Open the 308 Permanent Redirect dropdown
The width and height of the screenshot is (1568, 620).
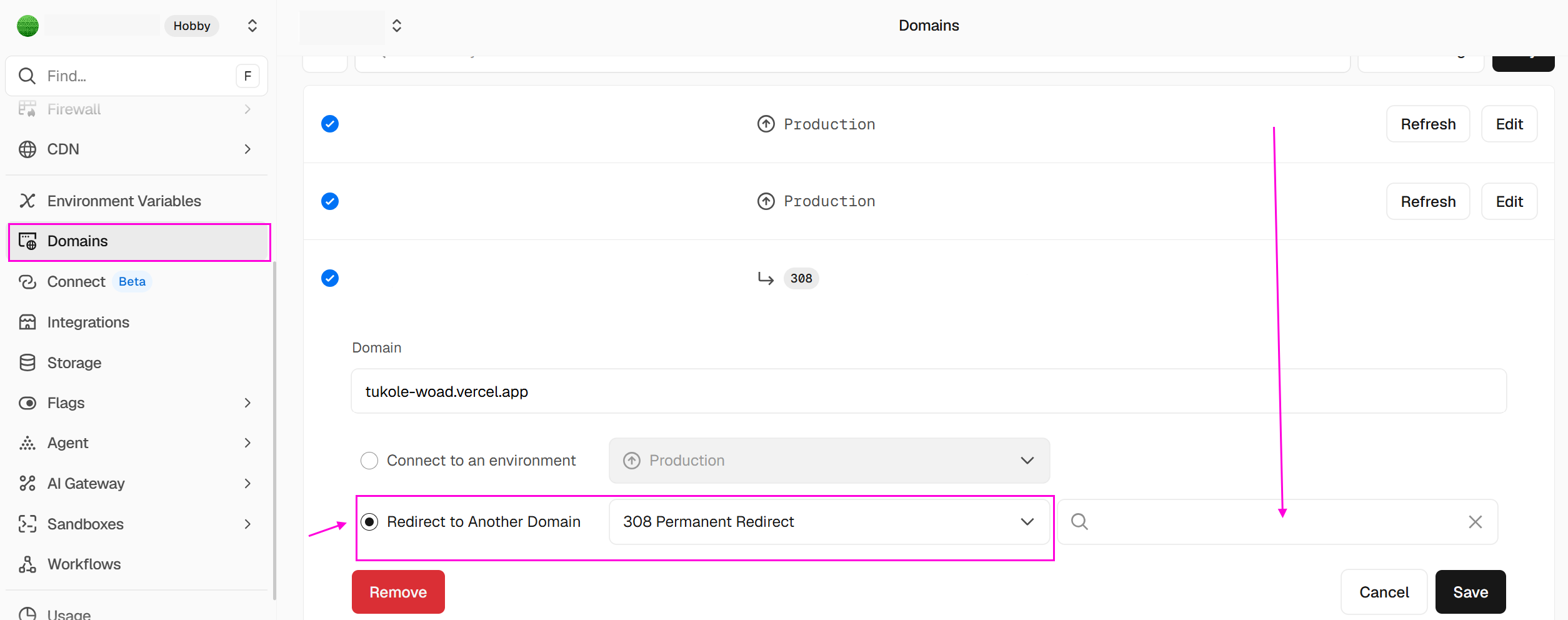[829, 522]
